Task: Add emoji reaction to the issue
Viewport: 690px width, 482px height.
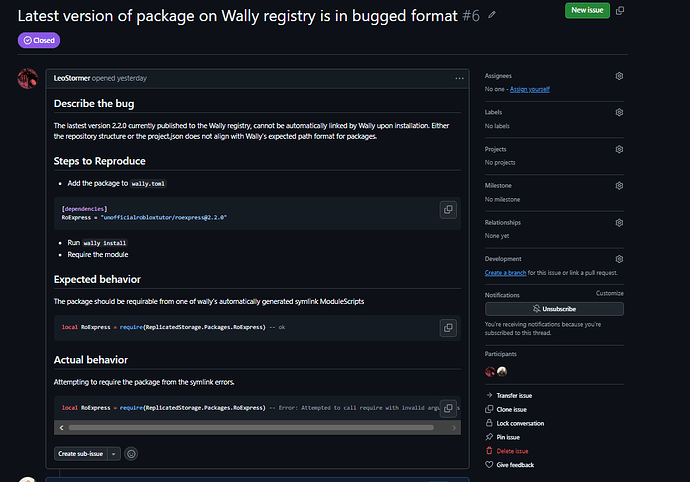Action: pos(131,454)
